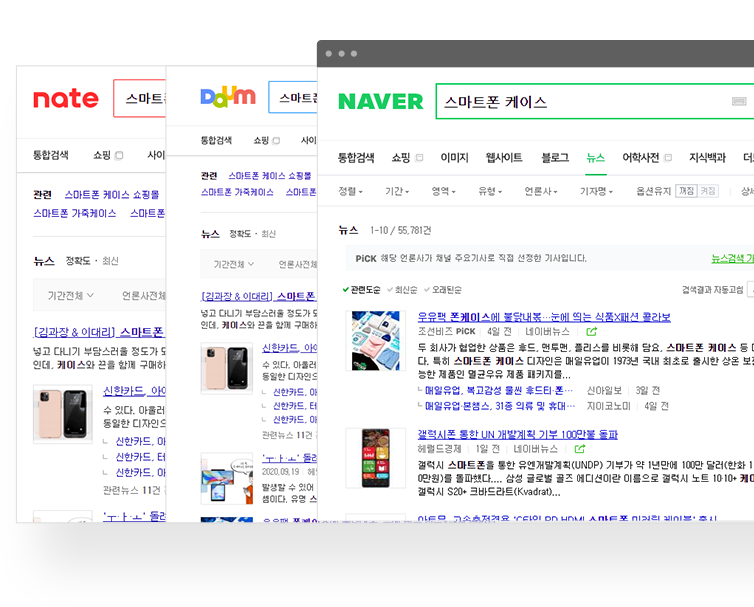The width and height of the screenshot is (754, 607).
Task: Switch to 블로그 tab in Naver
Action: 555,158
